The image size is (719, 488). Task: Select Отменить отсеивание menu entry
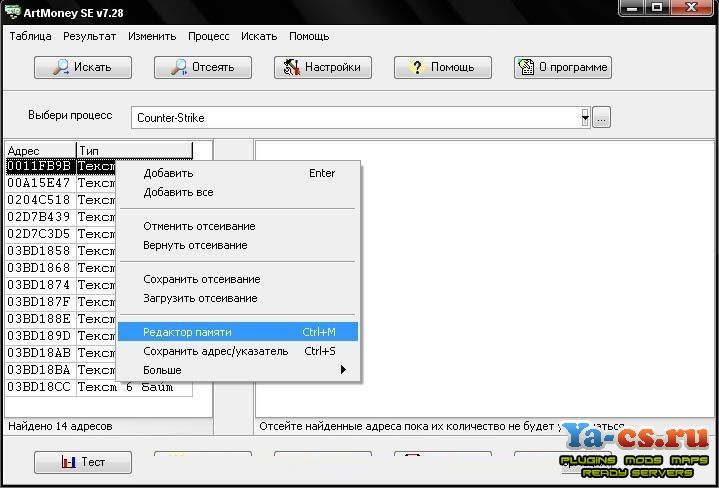point(238,226)
